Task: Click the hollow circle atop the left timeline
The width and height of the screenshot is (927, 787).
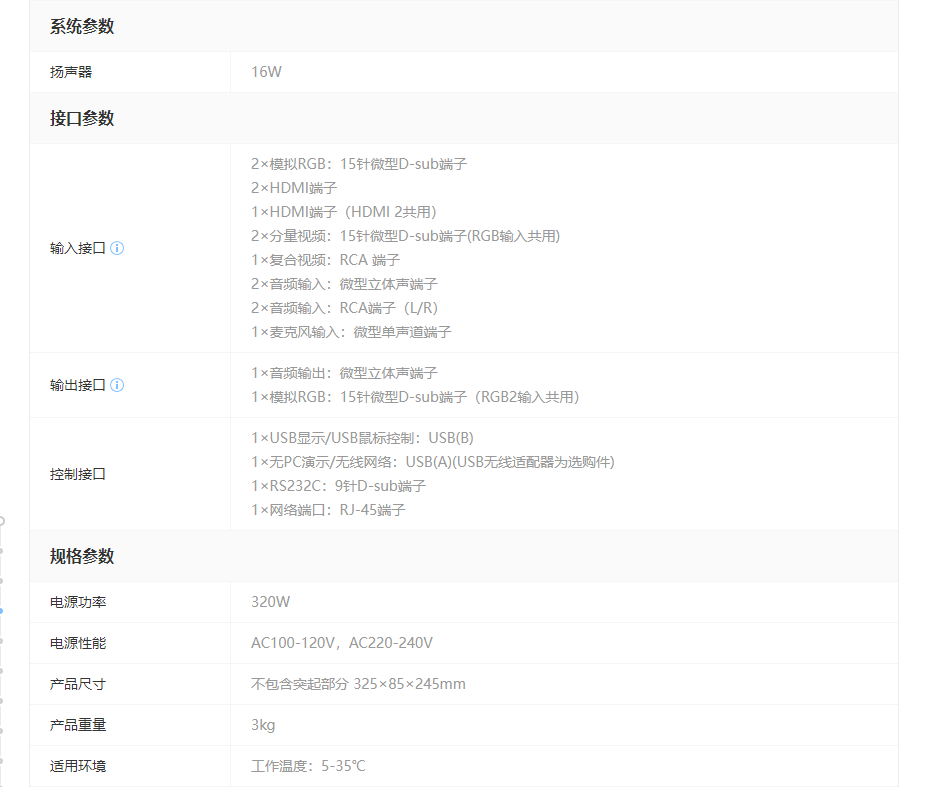Action: pyautogui.click(x=1, y=521)
